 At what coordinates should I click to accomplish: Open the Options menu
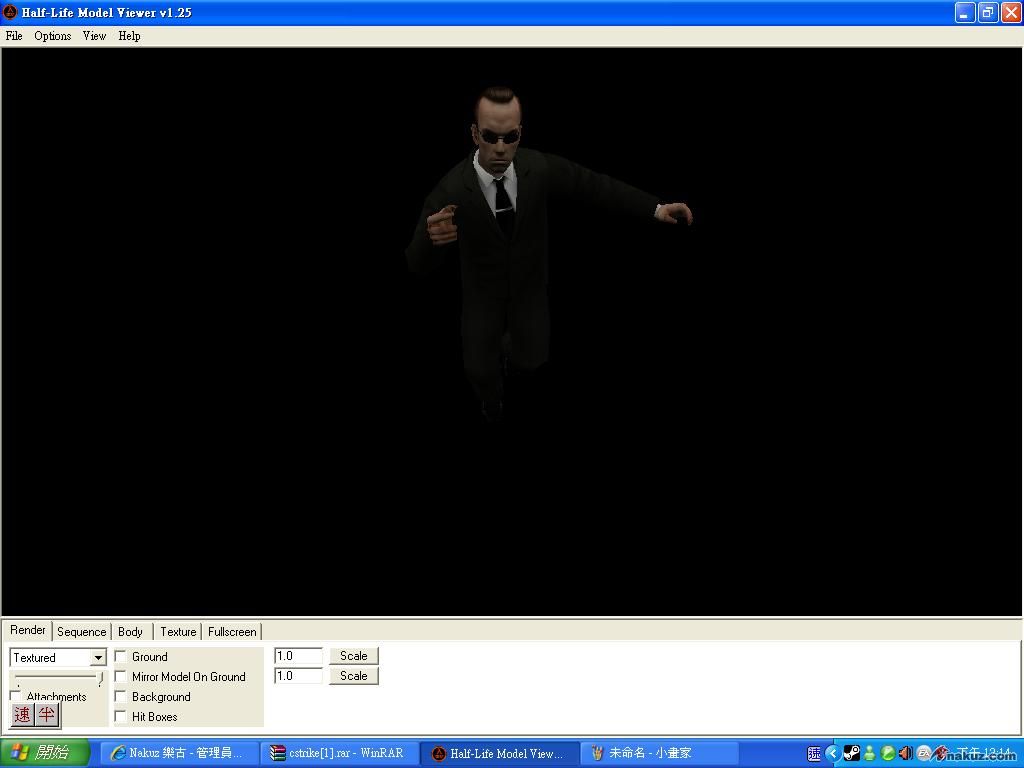[x=52, y=36]
